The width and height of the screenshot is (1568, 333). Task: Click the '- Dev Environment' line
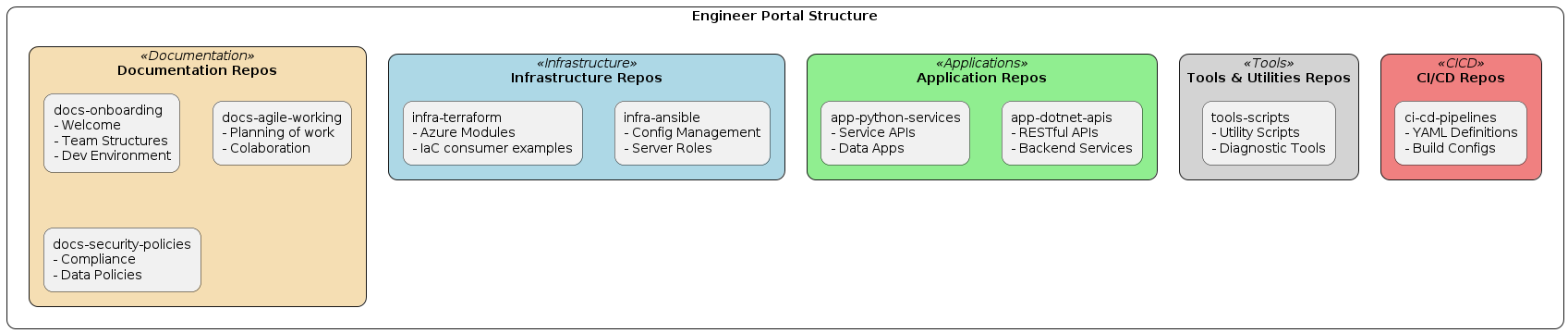pyautogui.click(x=113, y=155)
